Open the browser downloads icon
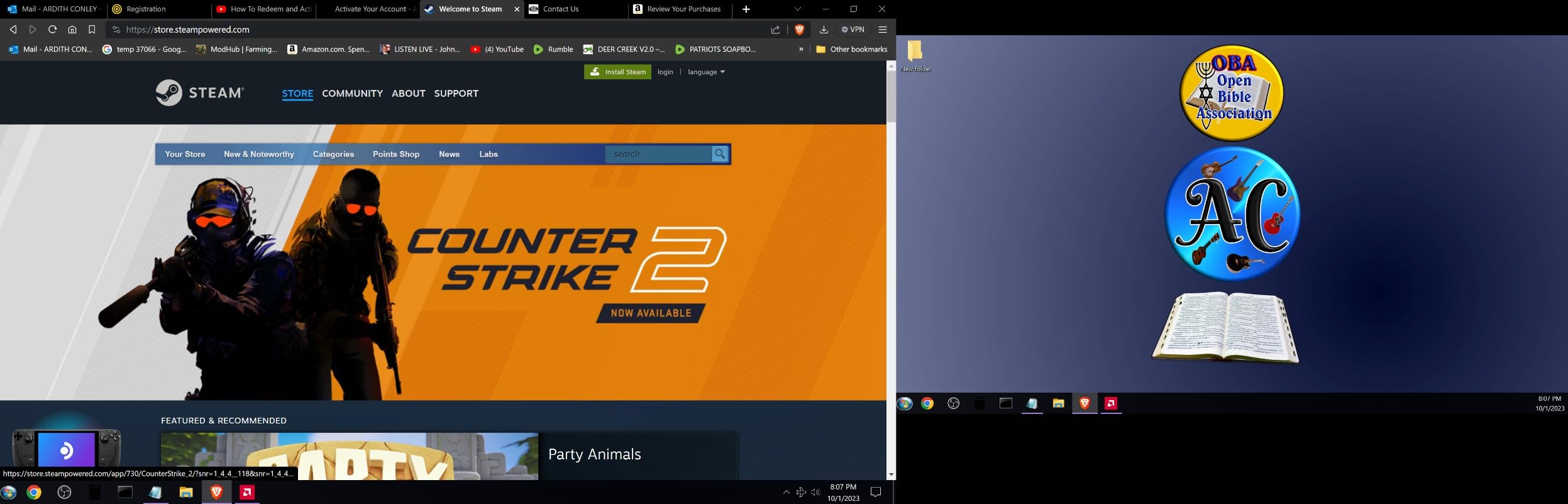 coord(824,30)
